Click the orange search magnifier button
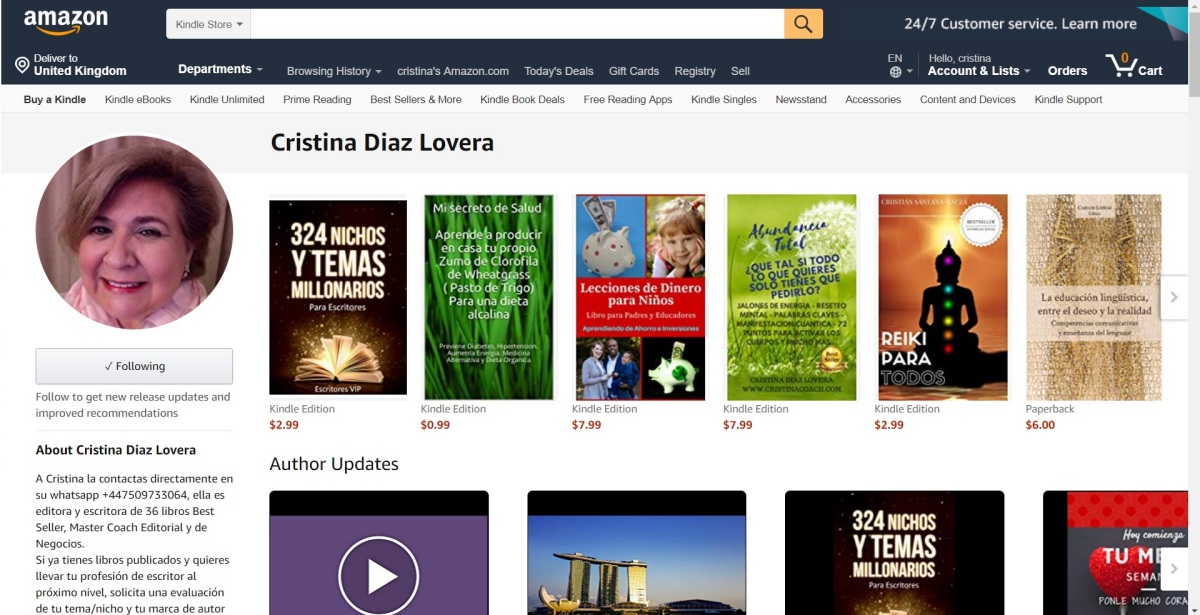This screenshot has height=615, width=1200. pyautogui.click(x=803, y=24)
